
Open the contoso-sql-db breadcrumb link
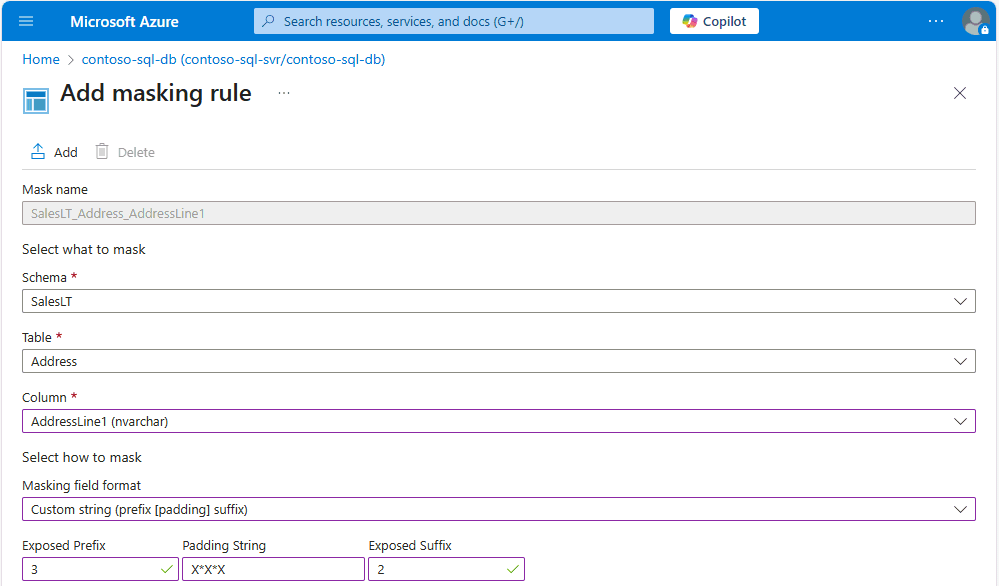tap(233, 59)
